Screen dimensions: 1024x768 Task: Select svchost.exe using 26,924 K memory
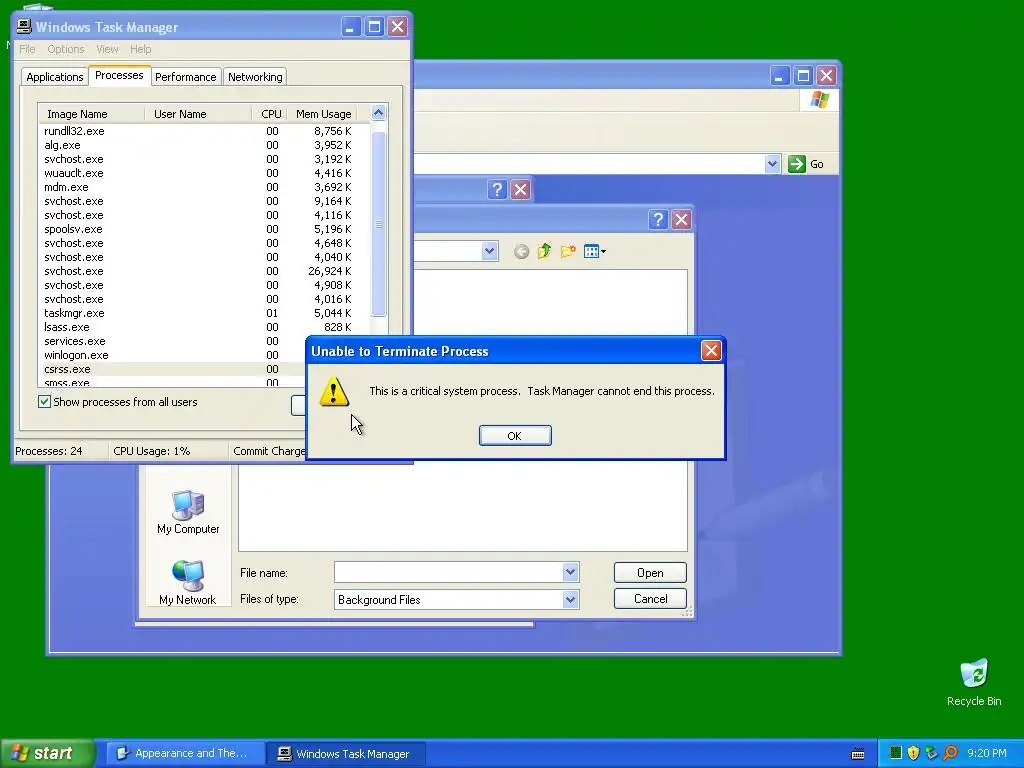pos(204,271)
